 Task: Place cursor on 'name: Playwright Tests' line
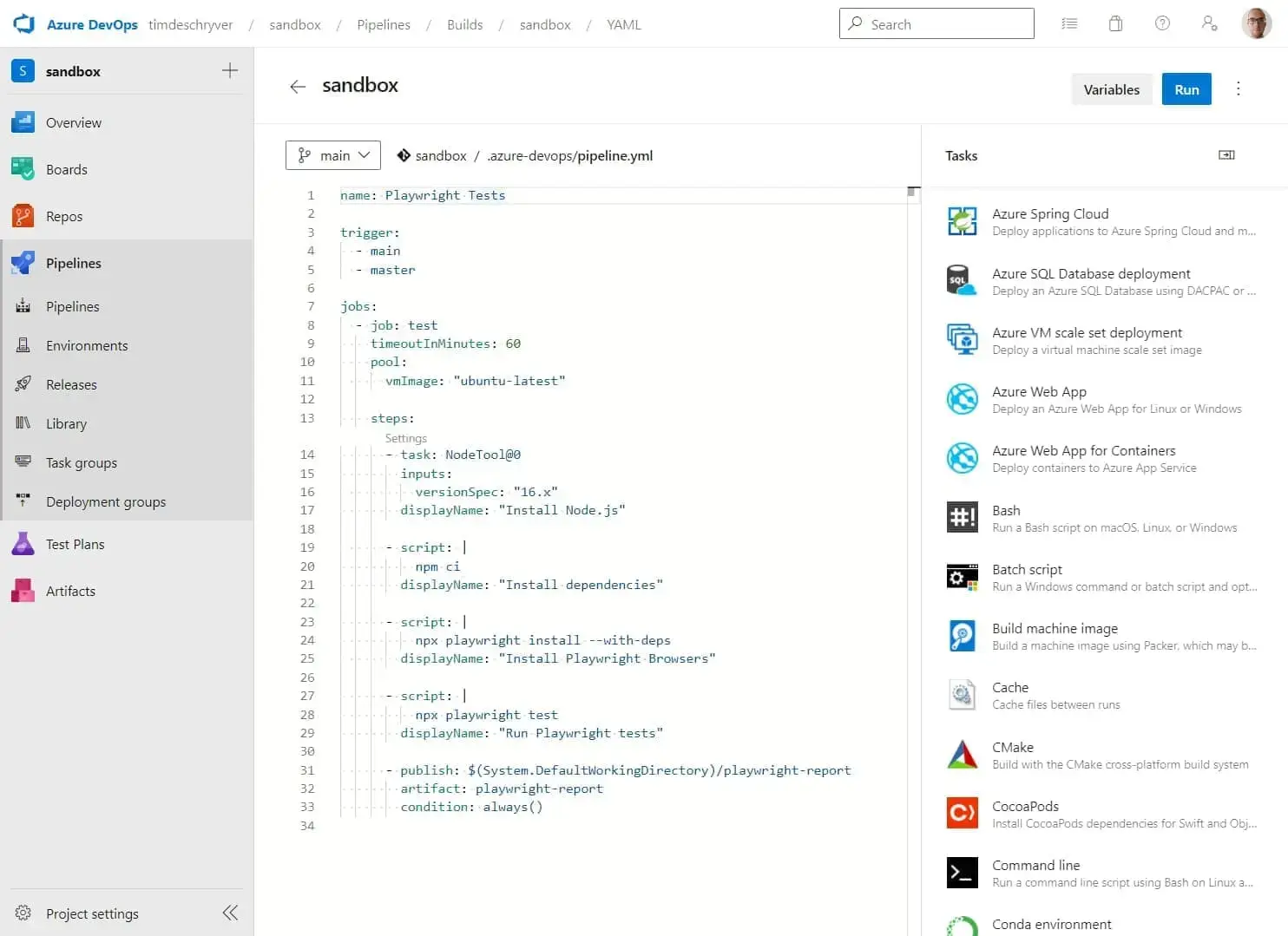click(x=423, y=195)
